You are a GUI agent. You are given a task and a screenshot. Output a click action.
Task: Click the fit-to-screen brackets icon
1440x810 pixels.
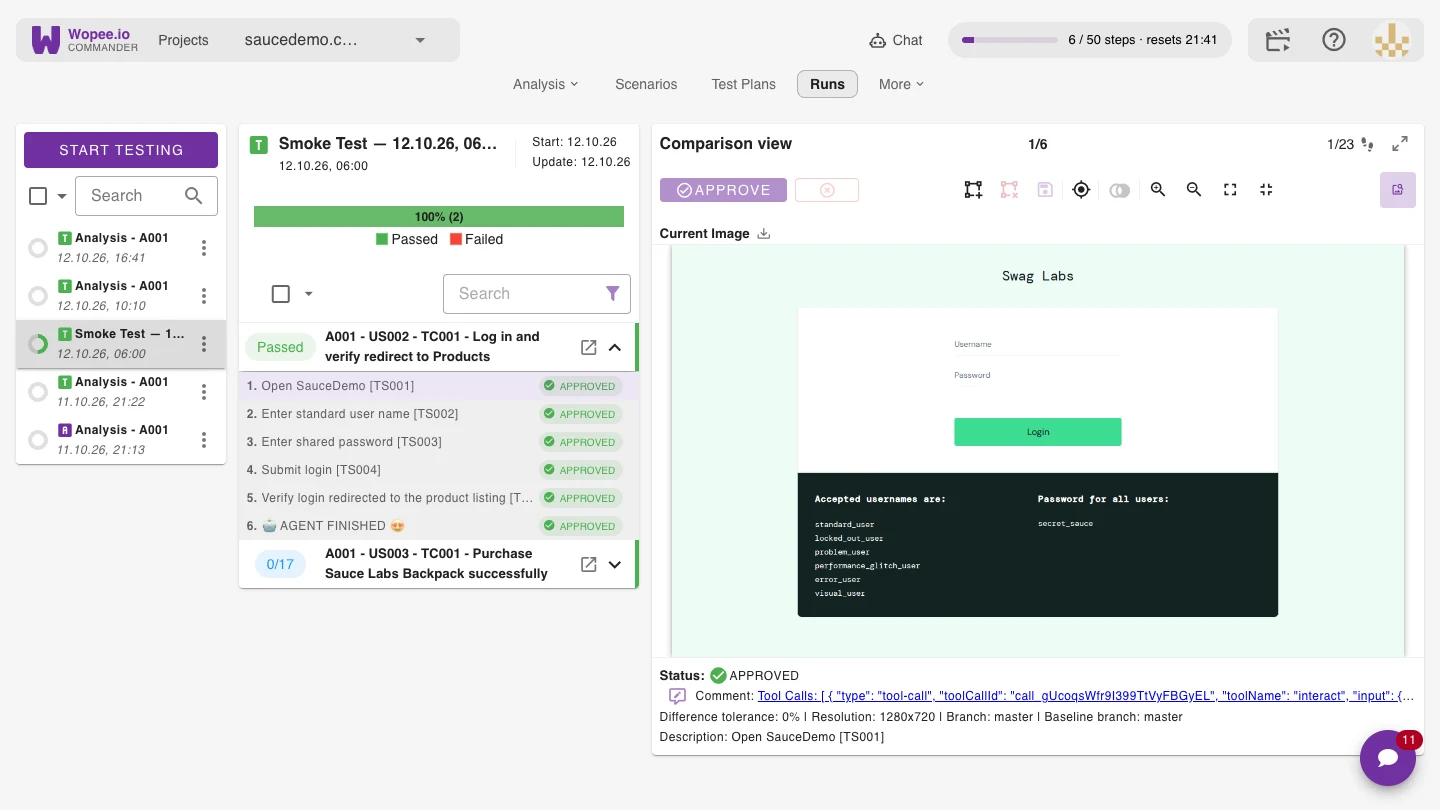[x=1230, y=190]
